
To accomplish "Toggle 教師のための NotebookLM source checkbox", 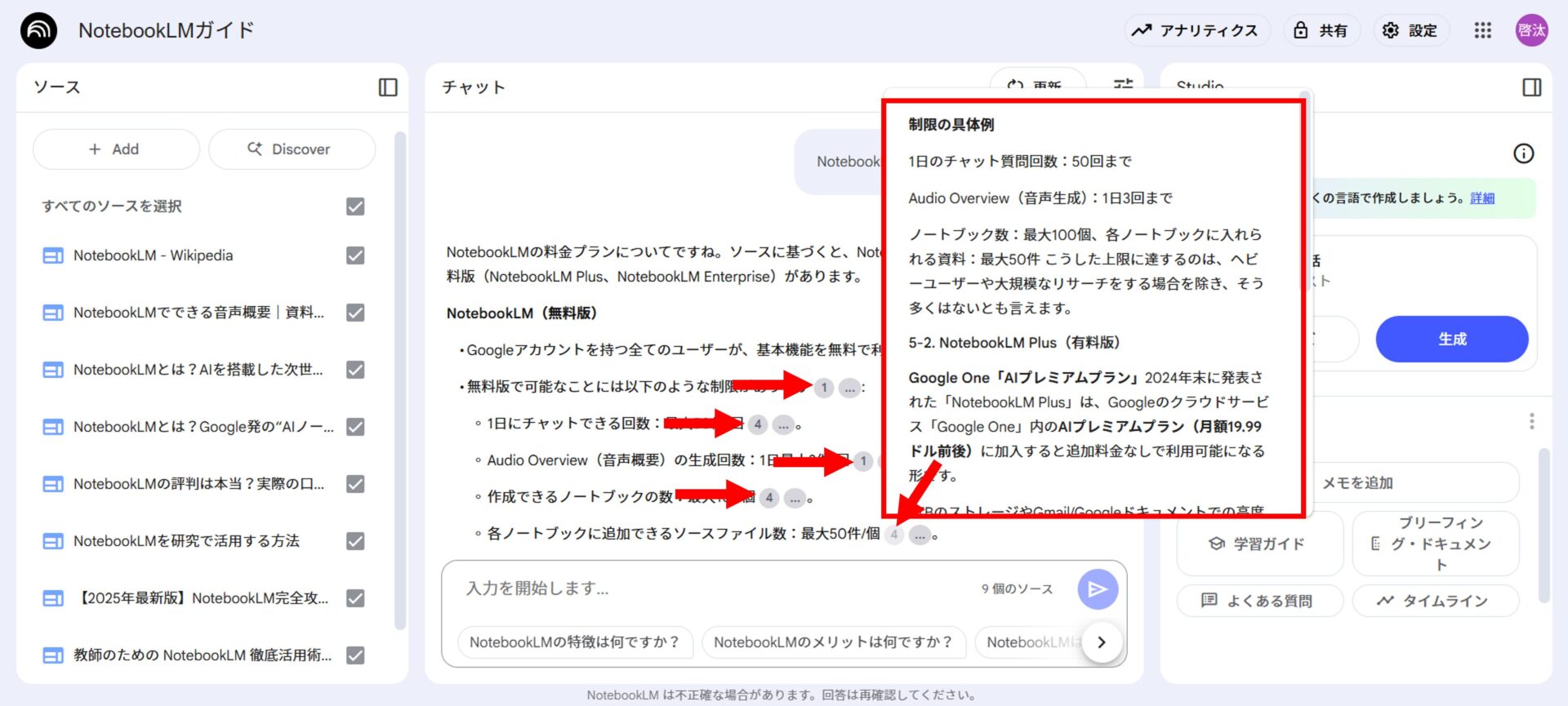I will [x=355, y=655].
